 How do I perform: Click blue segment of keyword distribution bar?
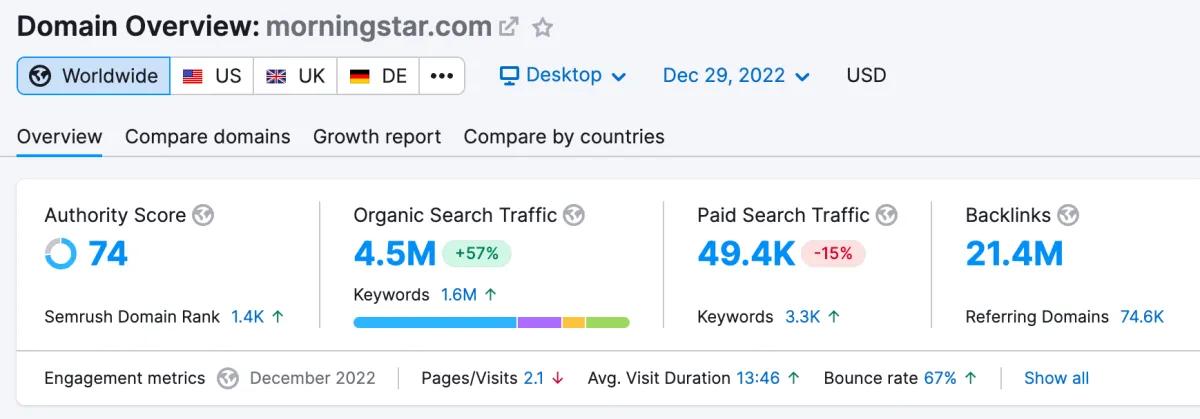click(435, 323)
